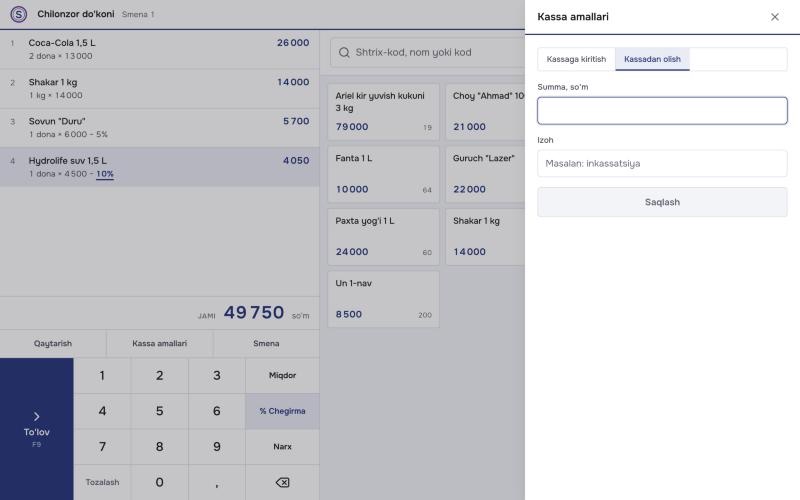Open the Qaytarish returns option
This screenshot has height=500, width=800.
[53, 343]
